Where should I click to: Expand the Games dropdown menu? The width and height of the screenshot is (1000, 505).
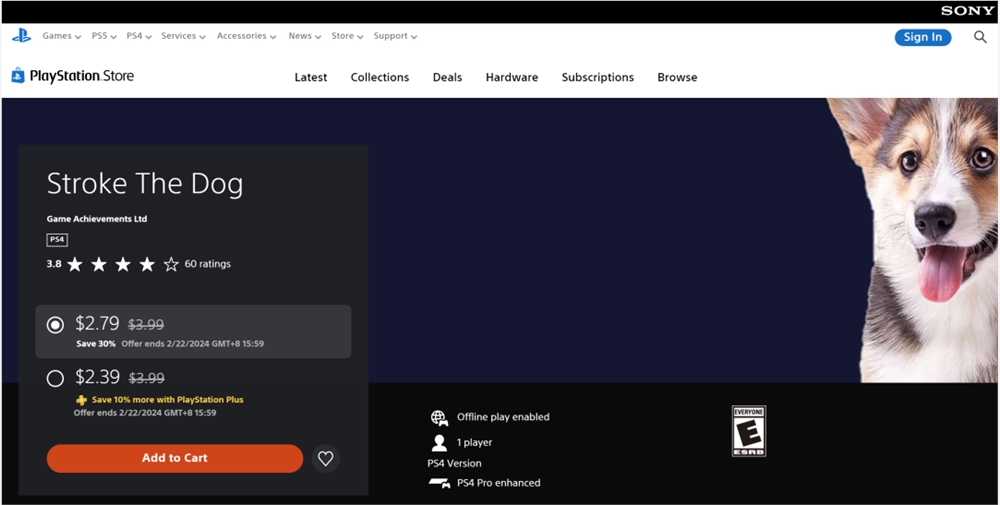point(62,36)
